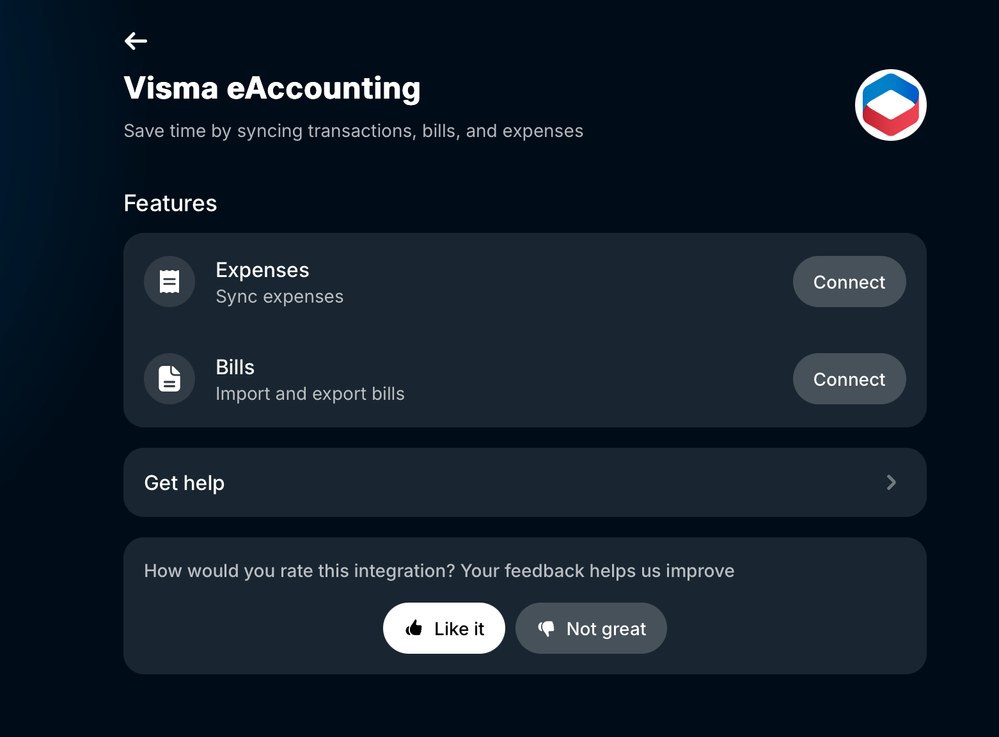999x737 pixels.
Task: Click the Import and export bills text
Action: click(x=310, y=394)
